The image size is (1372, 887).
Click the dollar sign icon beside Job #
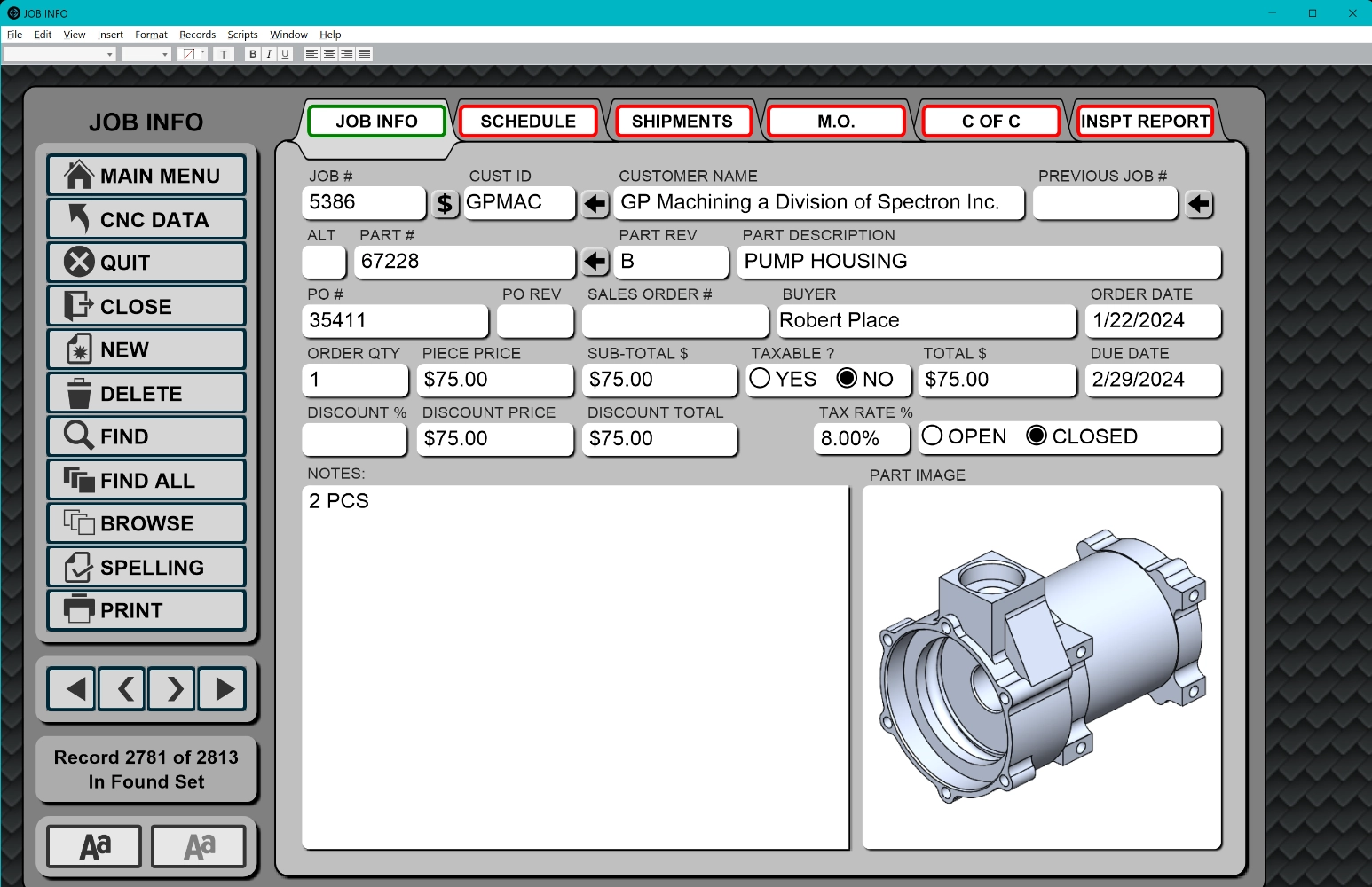pyautogui.click(x=445, y=204)
